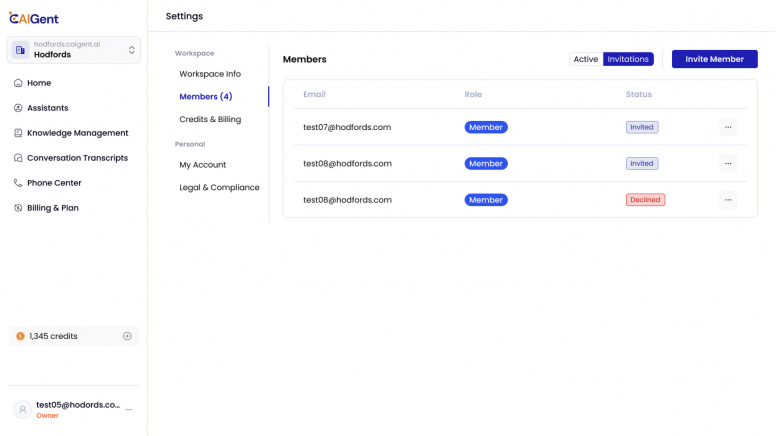Select the Invitations toggle option
The image size is (776, 436).
(628, 59)
